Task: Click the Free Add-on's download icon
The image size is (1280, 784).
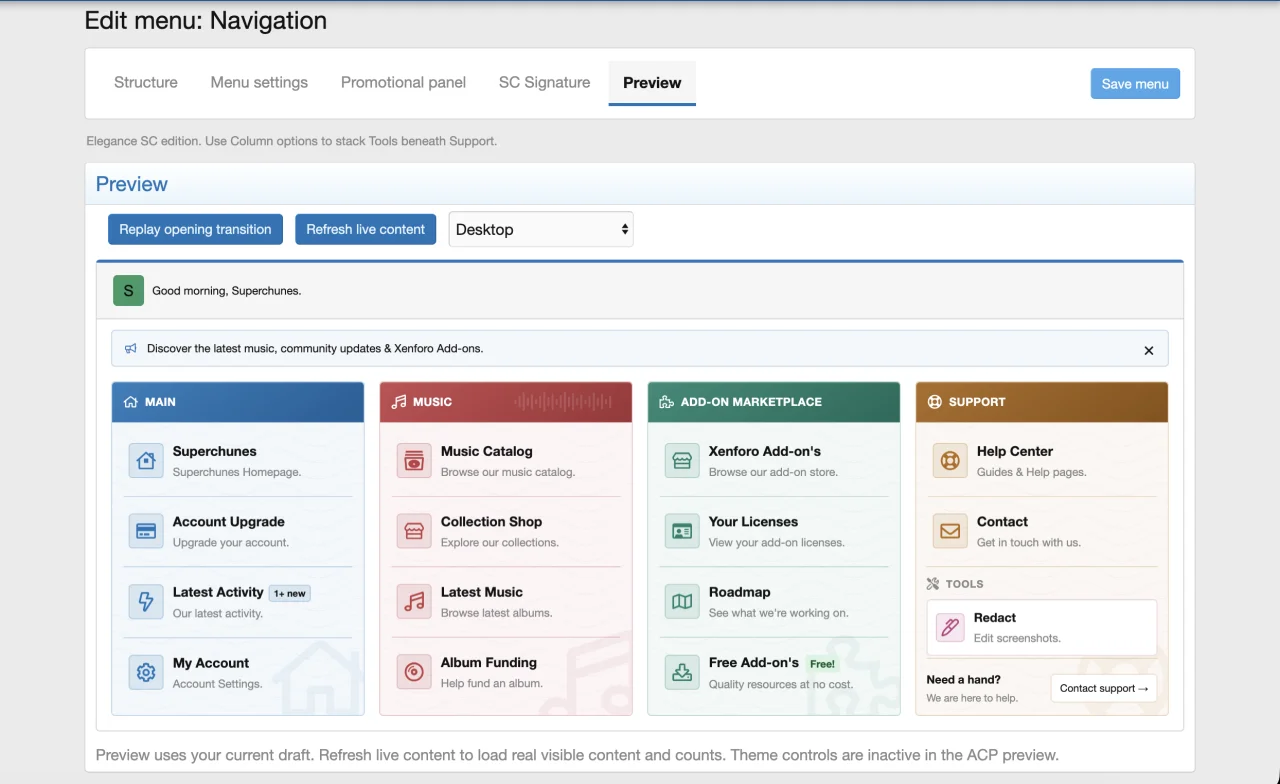Action: 682,672
